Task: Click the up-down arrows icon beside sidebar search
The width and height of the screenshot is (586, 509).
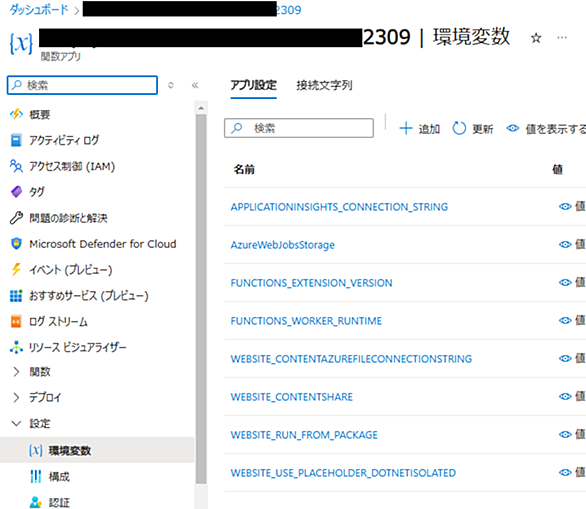Action: click(171, 85)
